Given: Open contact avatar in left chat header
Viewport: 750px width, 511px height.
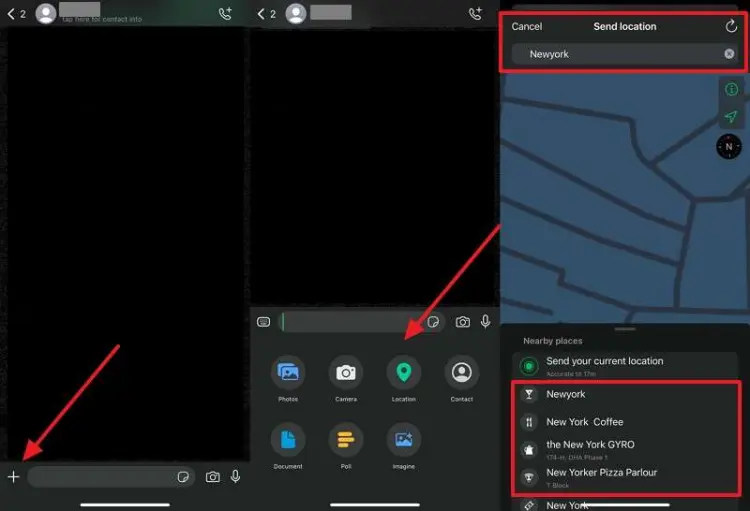Looking at the screenshot, I should [x=46, y=13].
